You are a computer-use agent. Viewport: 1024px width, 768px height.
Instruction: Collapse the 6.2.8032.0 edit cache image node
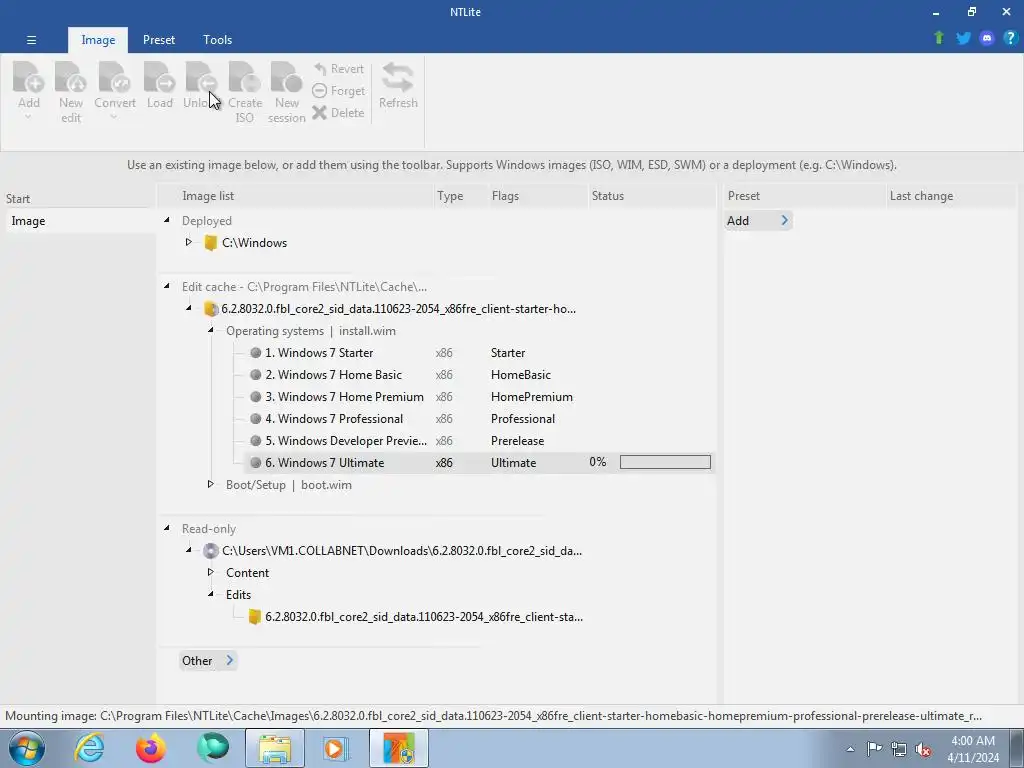pos(189,308)
